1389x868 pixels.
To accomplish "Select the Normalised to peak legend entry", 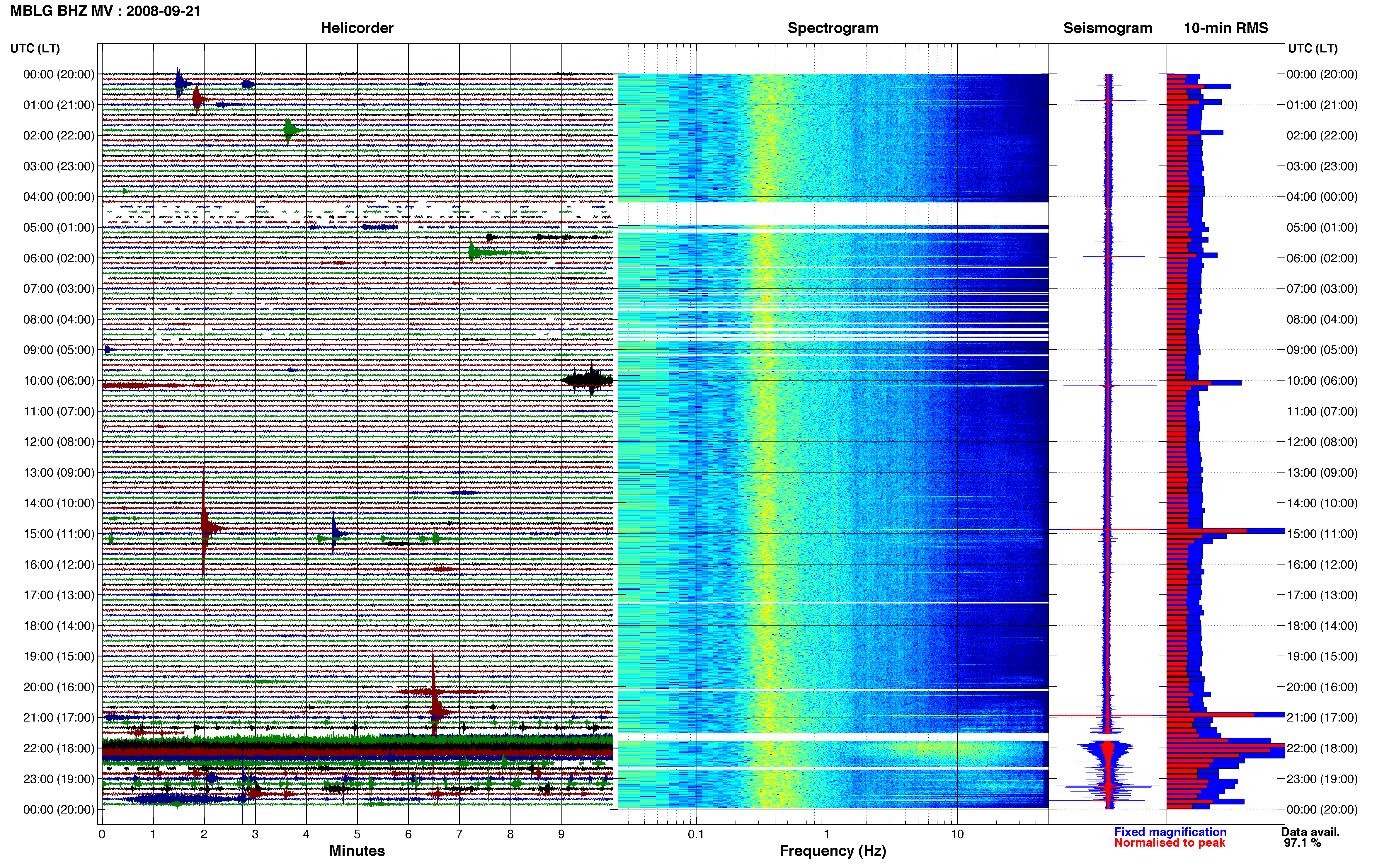I will point(1170,843).
